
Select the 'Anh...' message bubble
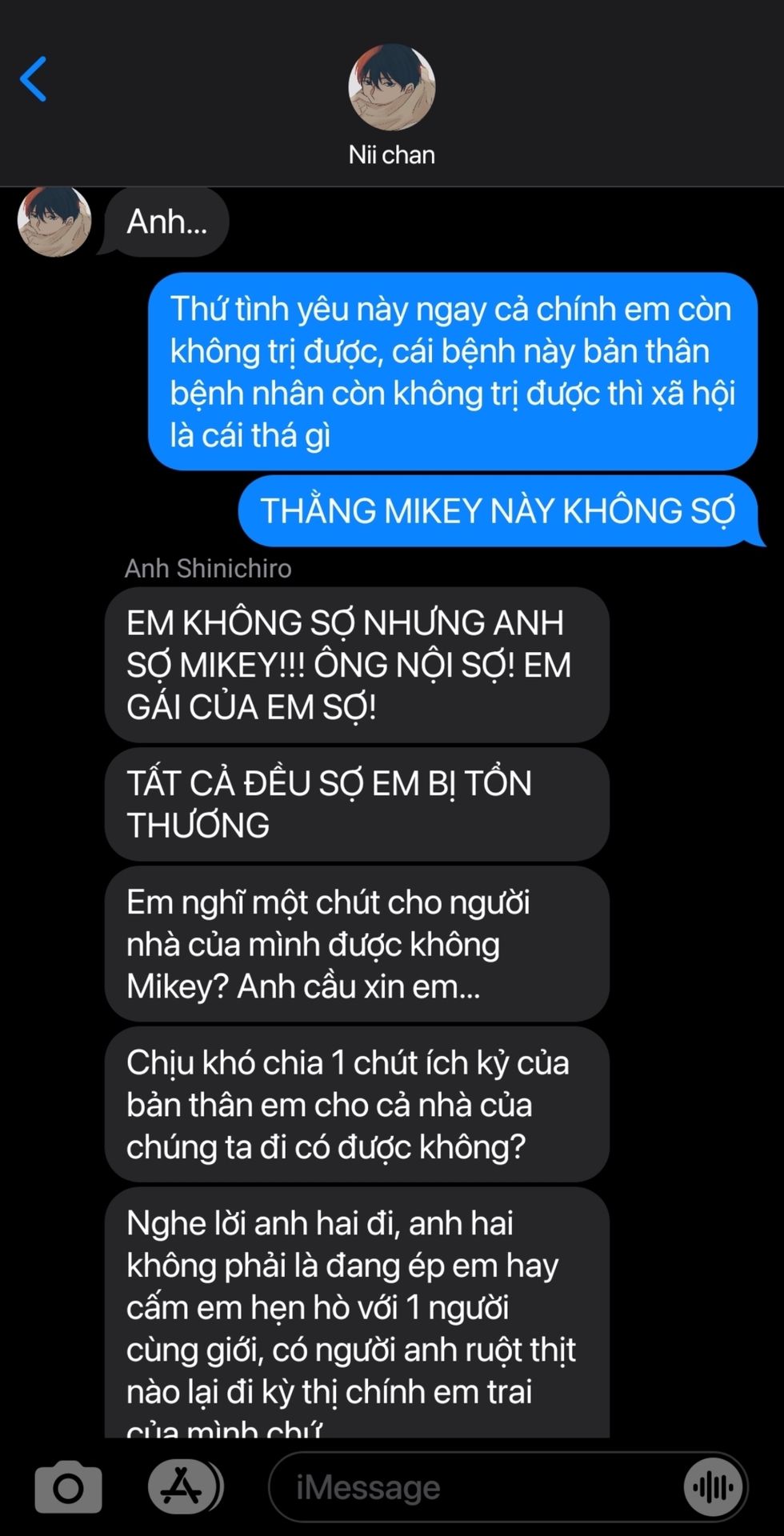[x=166, y=222]
